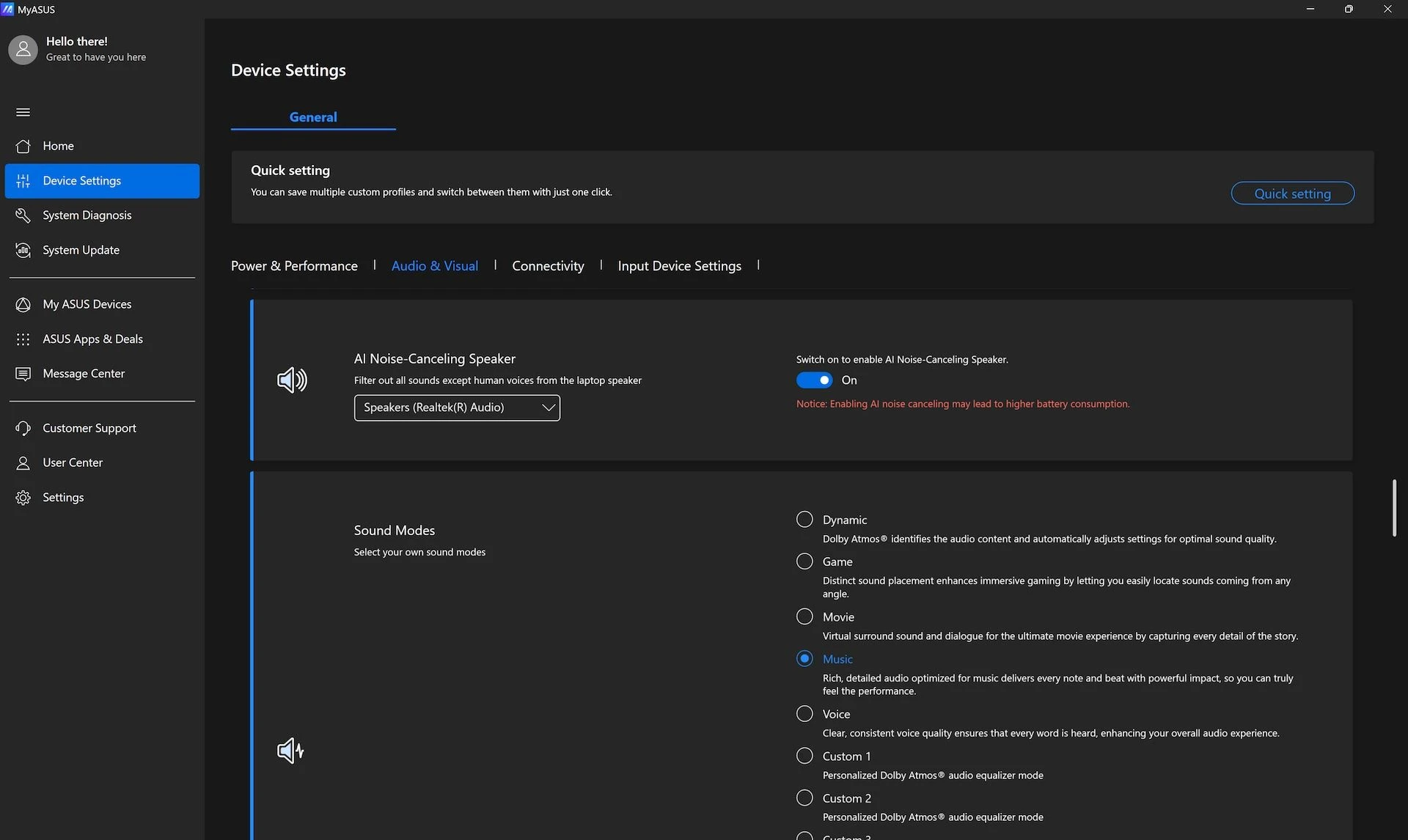
Task: Open the Power & Performance section
Action: click(x=294, y=266)
